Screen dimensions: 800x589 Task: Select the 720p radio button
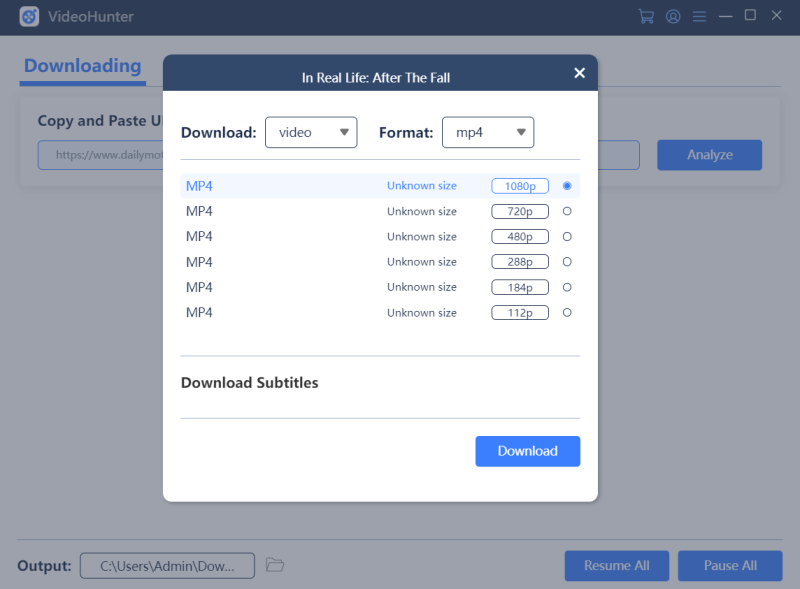pos(567,211)
